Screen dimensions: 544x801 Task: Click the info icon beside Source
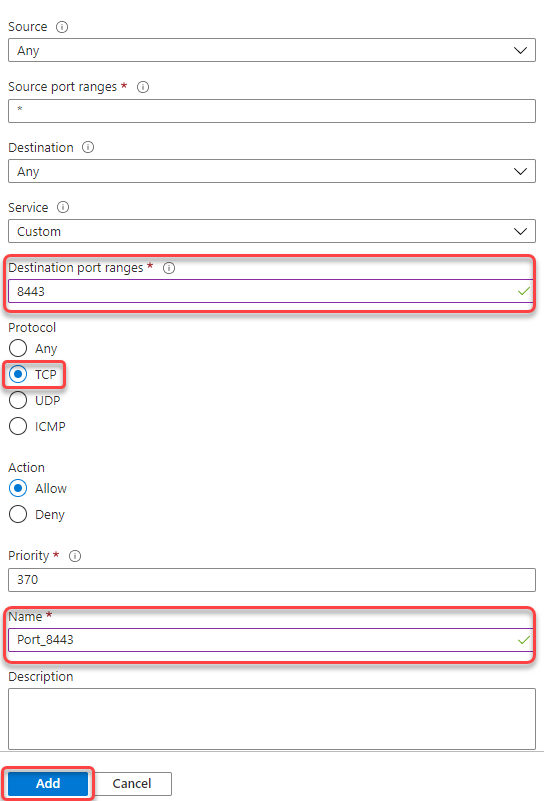62,27
